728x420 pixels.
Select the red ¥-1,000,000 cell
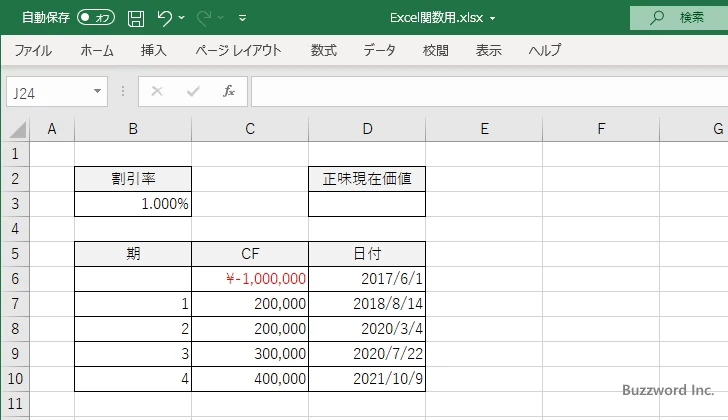point(250,279)
